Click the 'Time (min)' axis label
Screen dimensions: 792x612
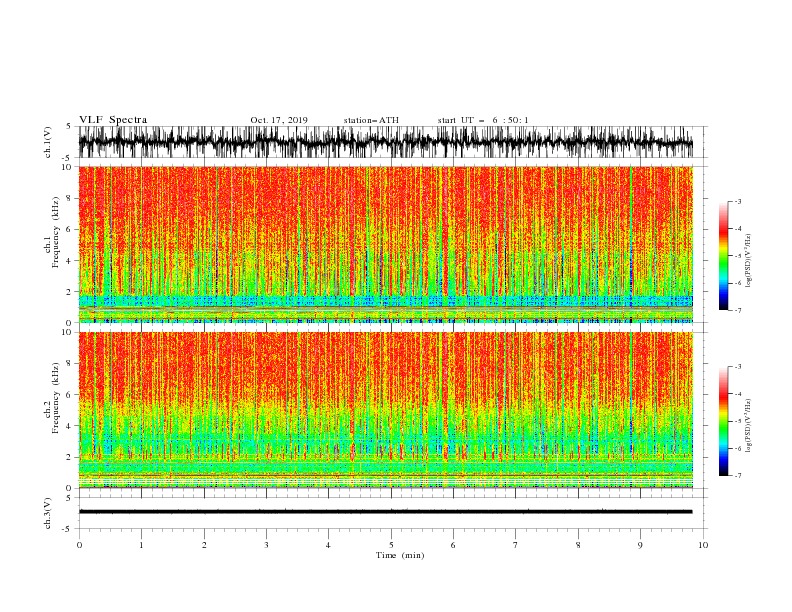click(x=400, y=555)
